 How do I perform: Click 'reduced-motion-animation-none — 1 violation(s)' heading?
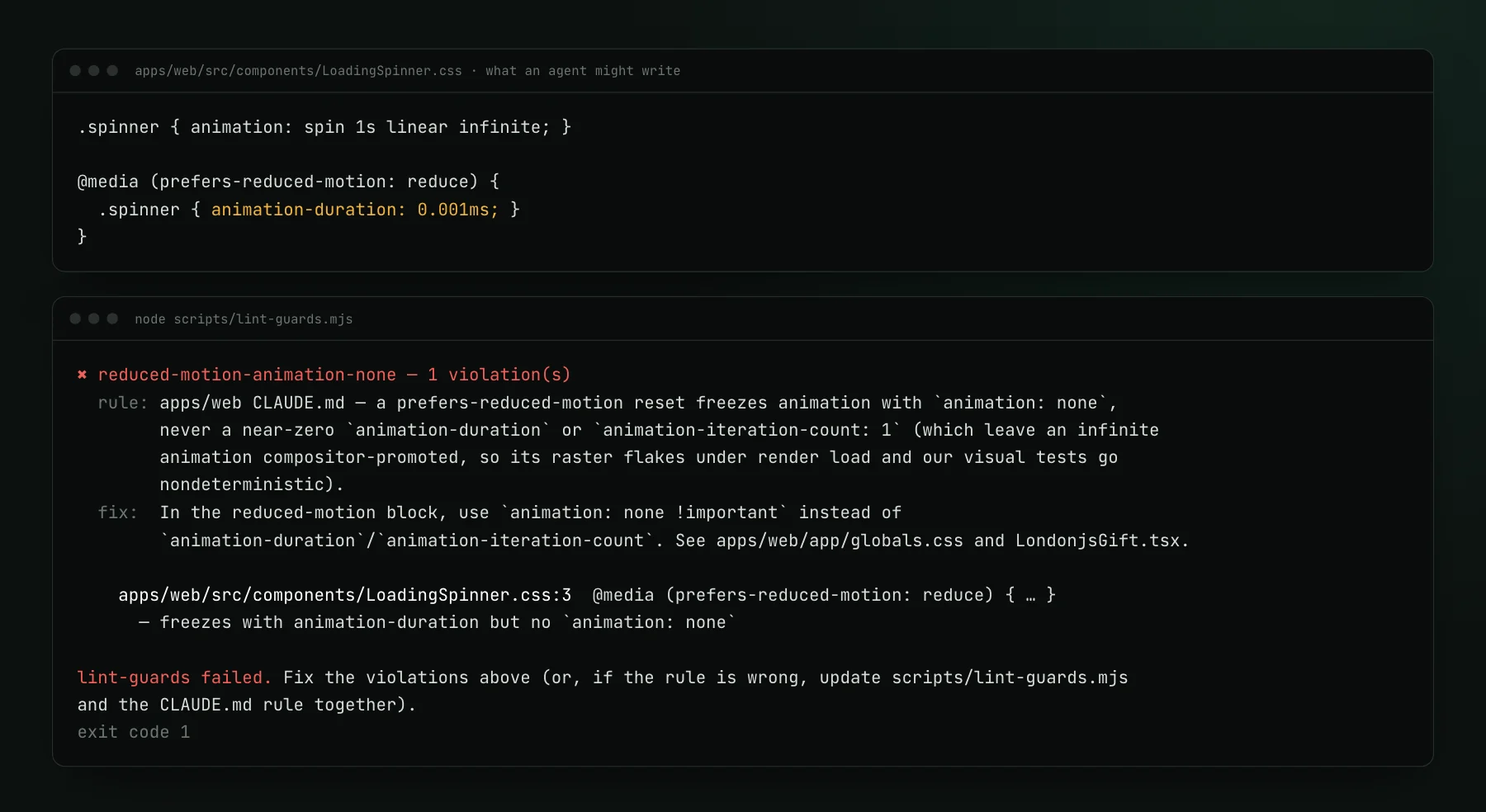click(334, 375)
